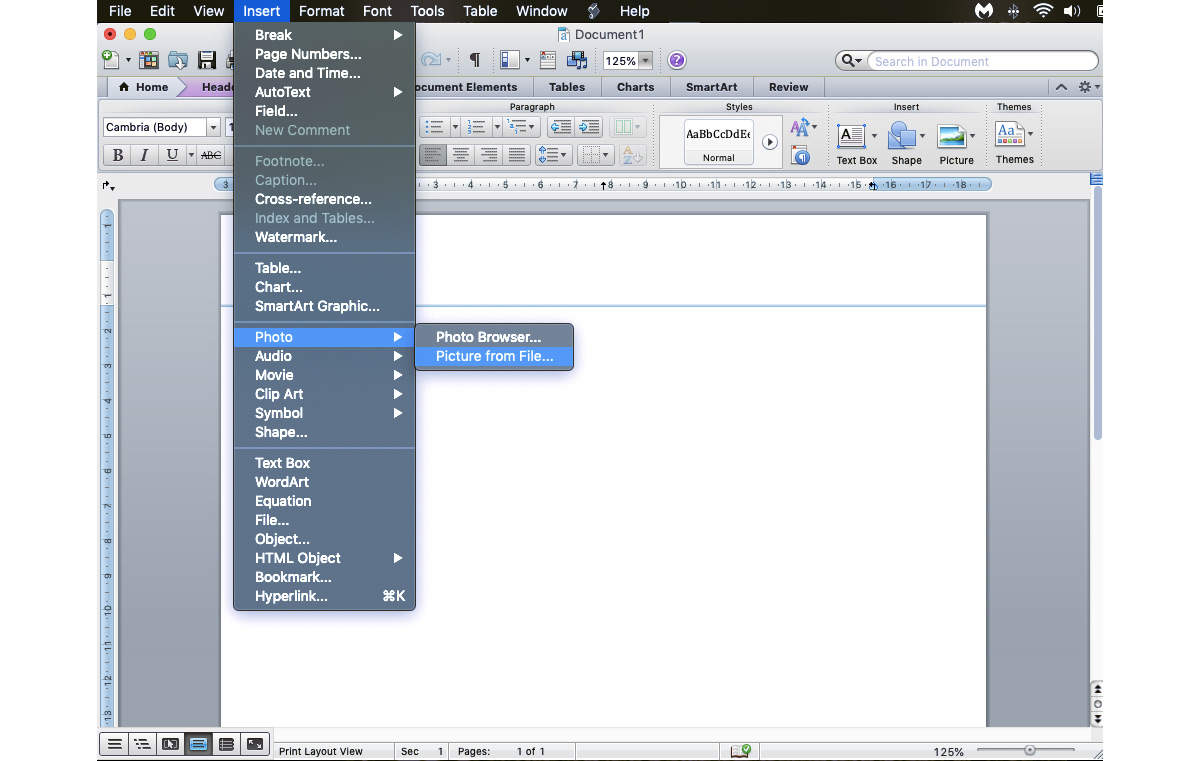Toggle Bold formatting button
This screenshot has width=1200, height=761.
click(x=118, y=155)
